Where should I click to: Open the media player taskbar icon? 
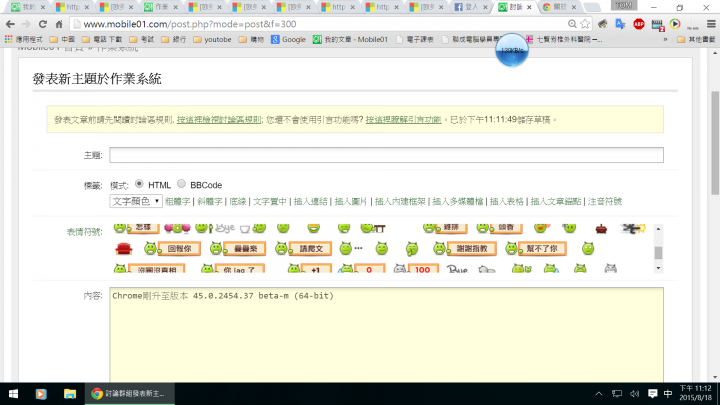tap(41, 394)
